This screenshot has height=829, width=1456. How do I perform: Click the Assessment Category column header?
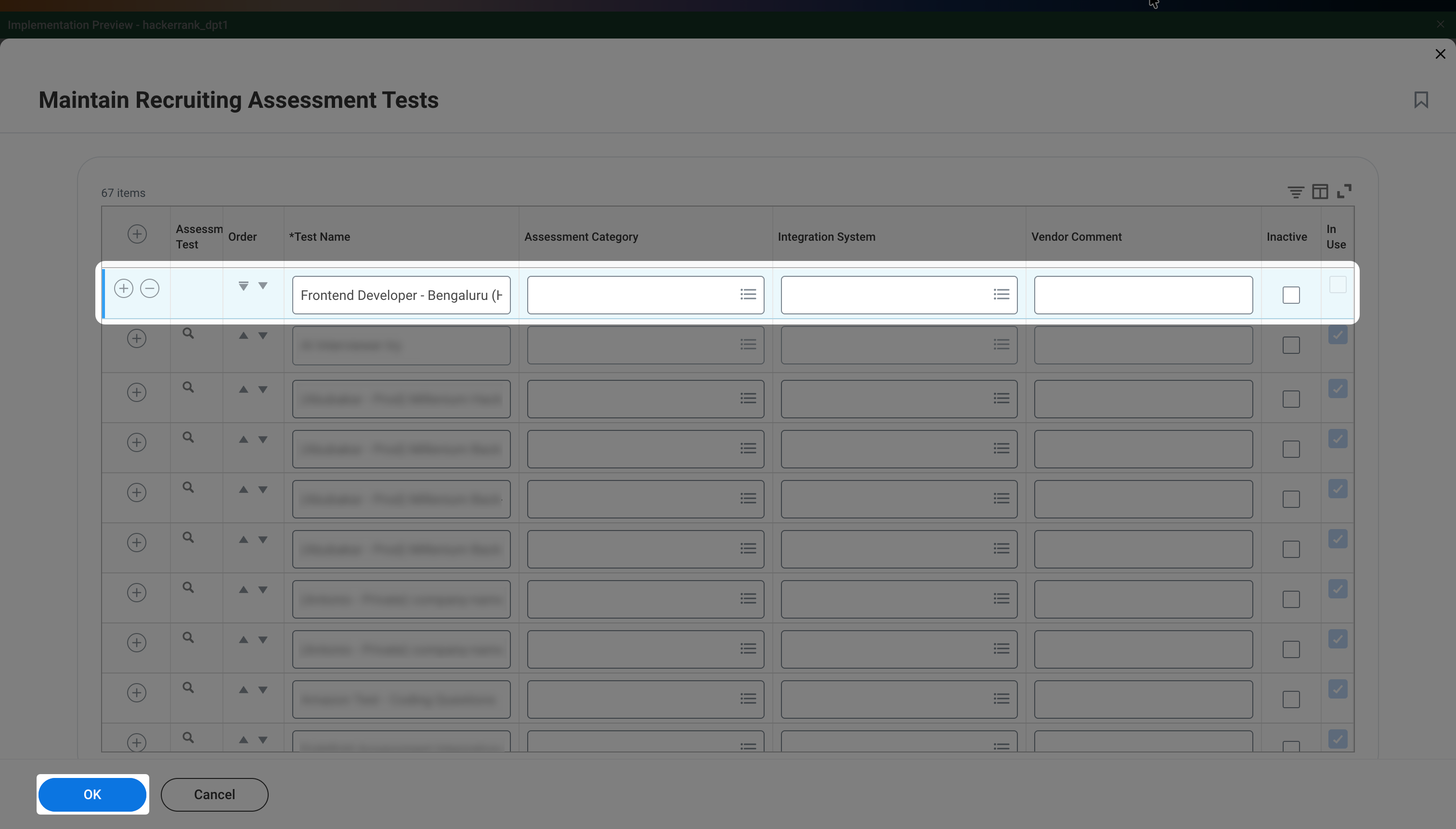[581, 237]
